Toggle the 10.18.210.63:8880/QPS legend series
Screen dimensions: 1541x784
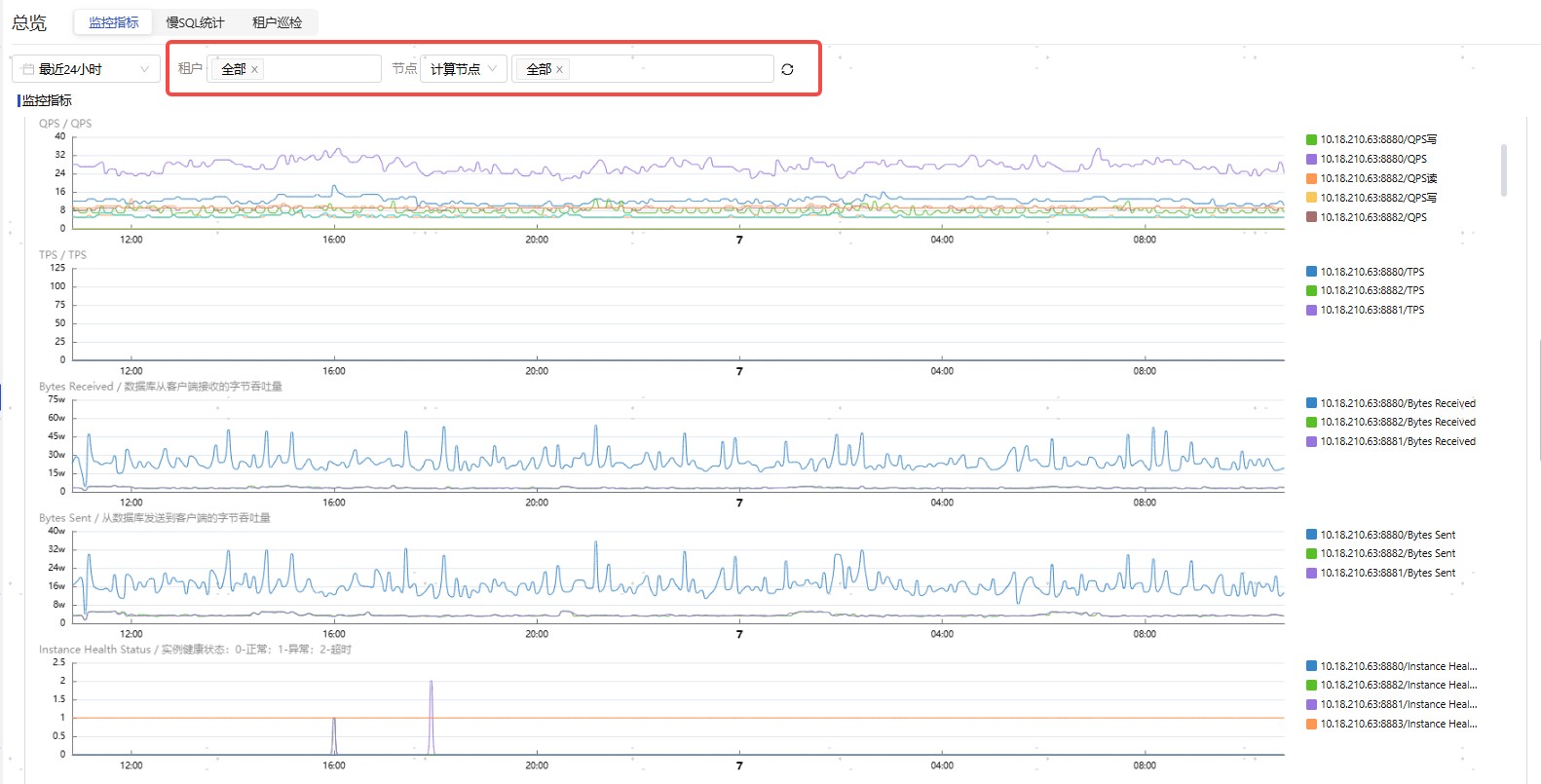point(1367,159)
